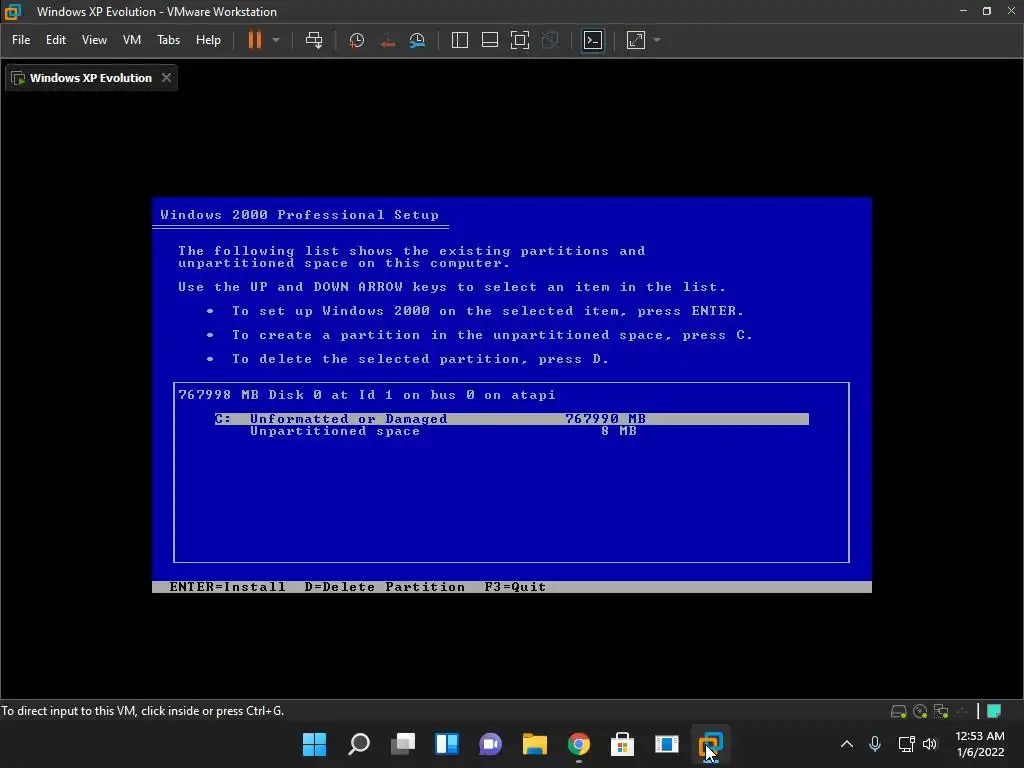
Task: Click VMware Workstation taskbar icon
Action: tap(711, 744)
